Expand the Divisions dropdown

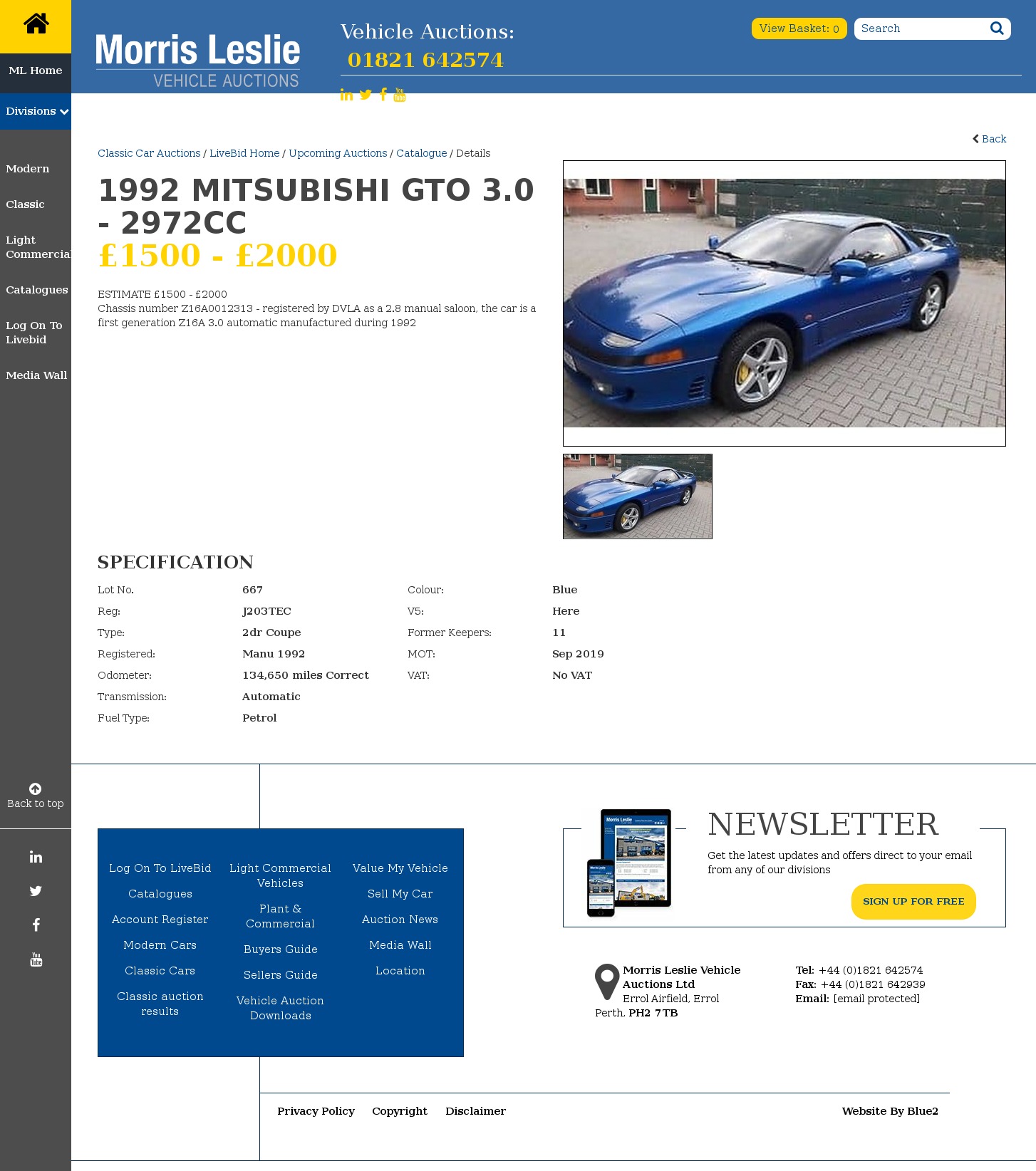(x=36, y=111)
